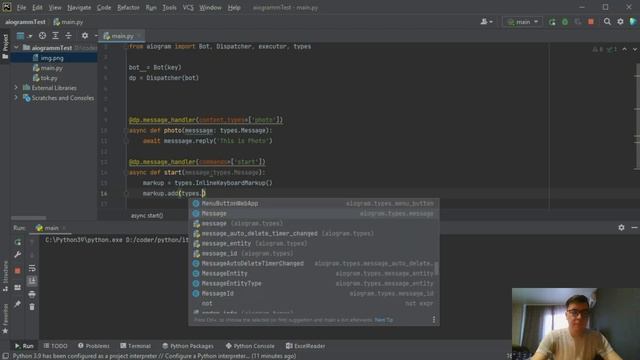The height and width of the screenshot is (360, 640).
Task: Choose MessageId in the autocomplete list
Action: 313,293
